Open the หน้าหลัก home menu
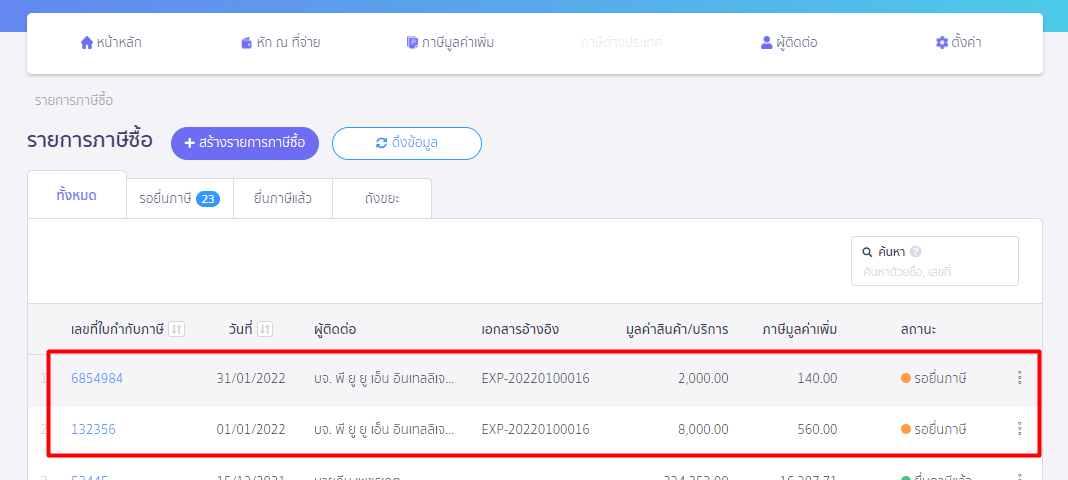The image size is (1068, 480). pyautogui.click(x=111, y=42)
